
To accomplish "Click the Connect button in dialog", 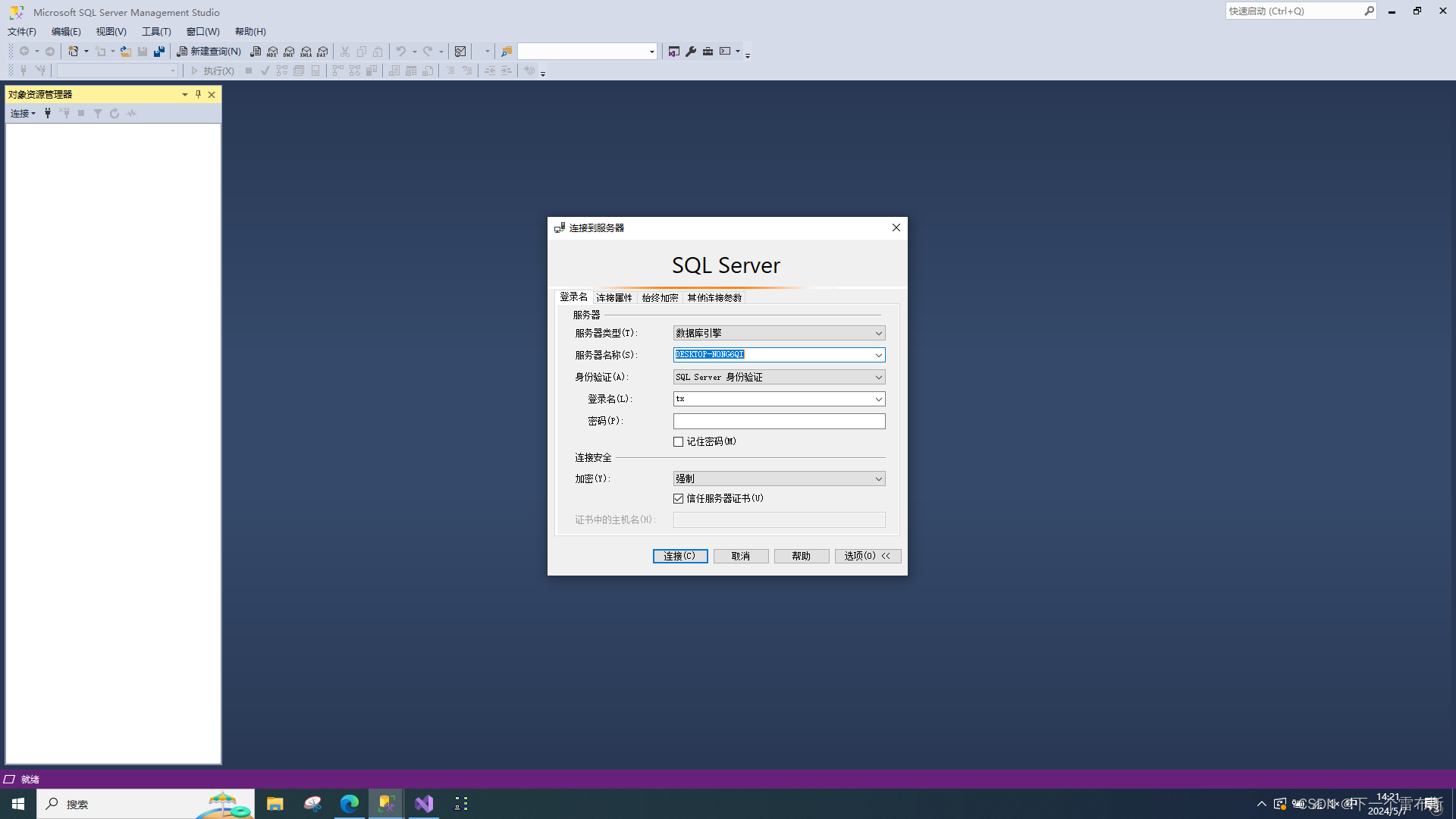I will [x=680, y=556].
